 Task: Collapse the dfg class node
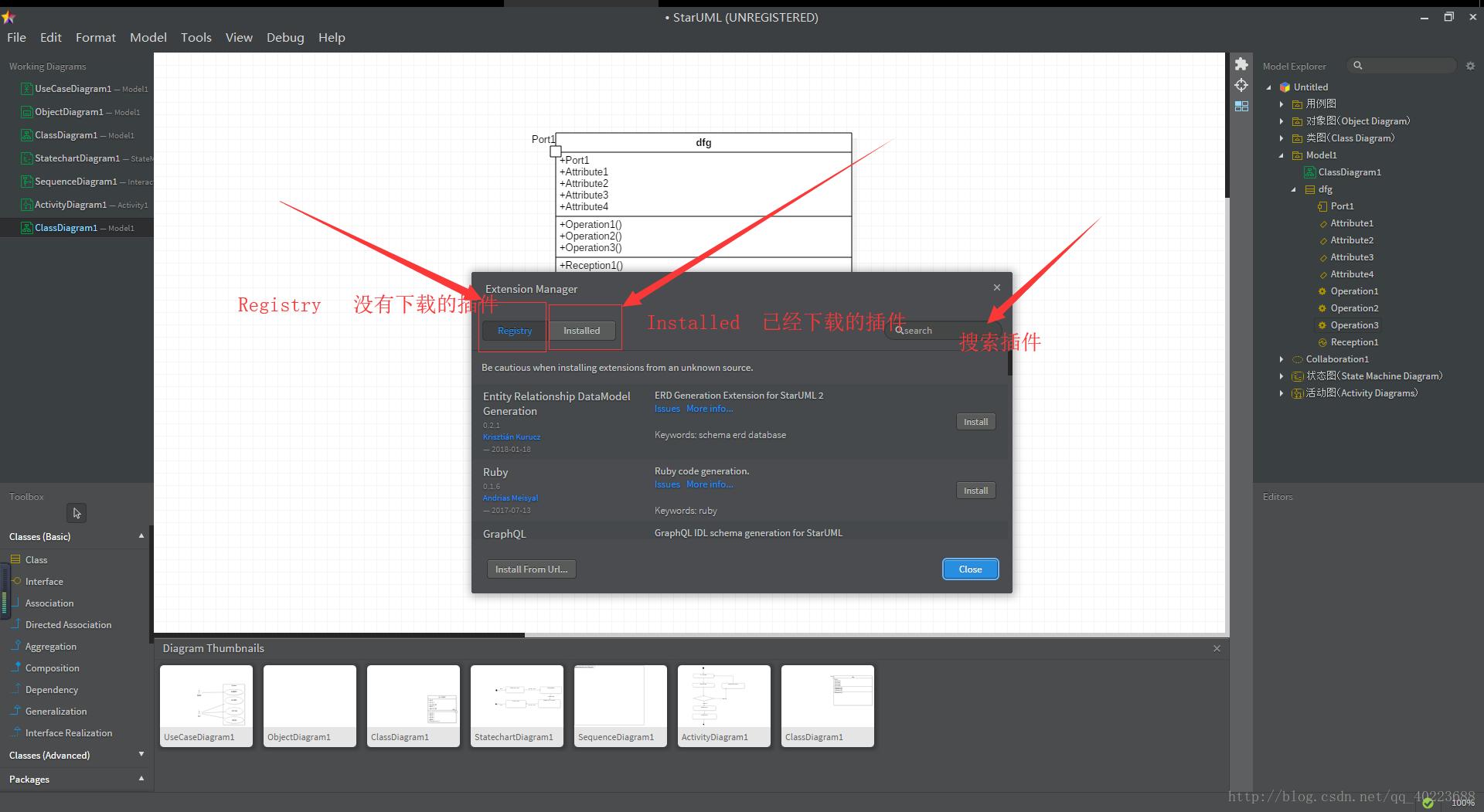1294,189
